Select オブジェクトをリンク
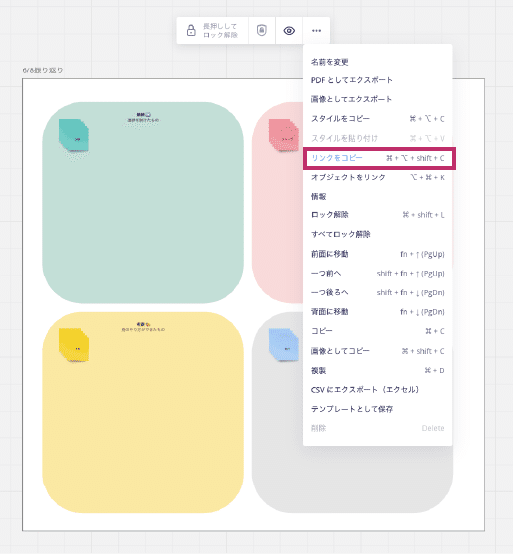 (377, 177)
